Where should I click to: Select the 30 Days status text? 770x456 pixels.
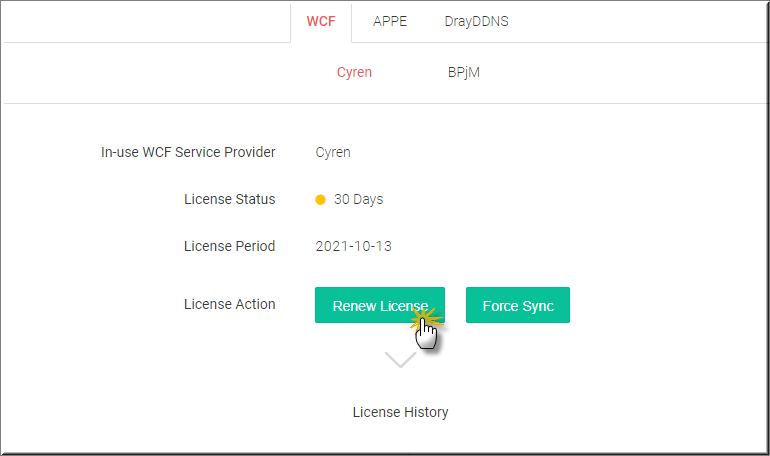[x=358, y=199]
